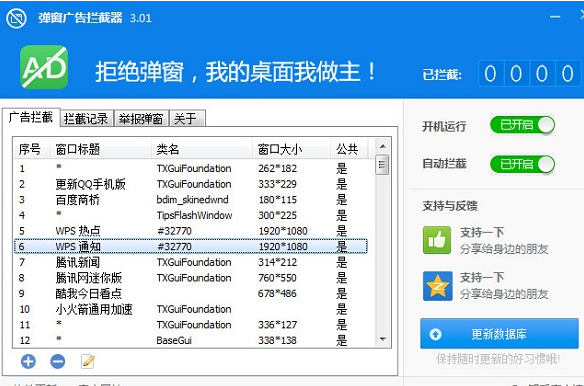Click the list scrollbar up arrow
584x386 pixels.
tap(383, 146)
